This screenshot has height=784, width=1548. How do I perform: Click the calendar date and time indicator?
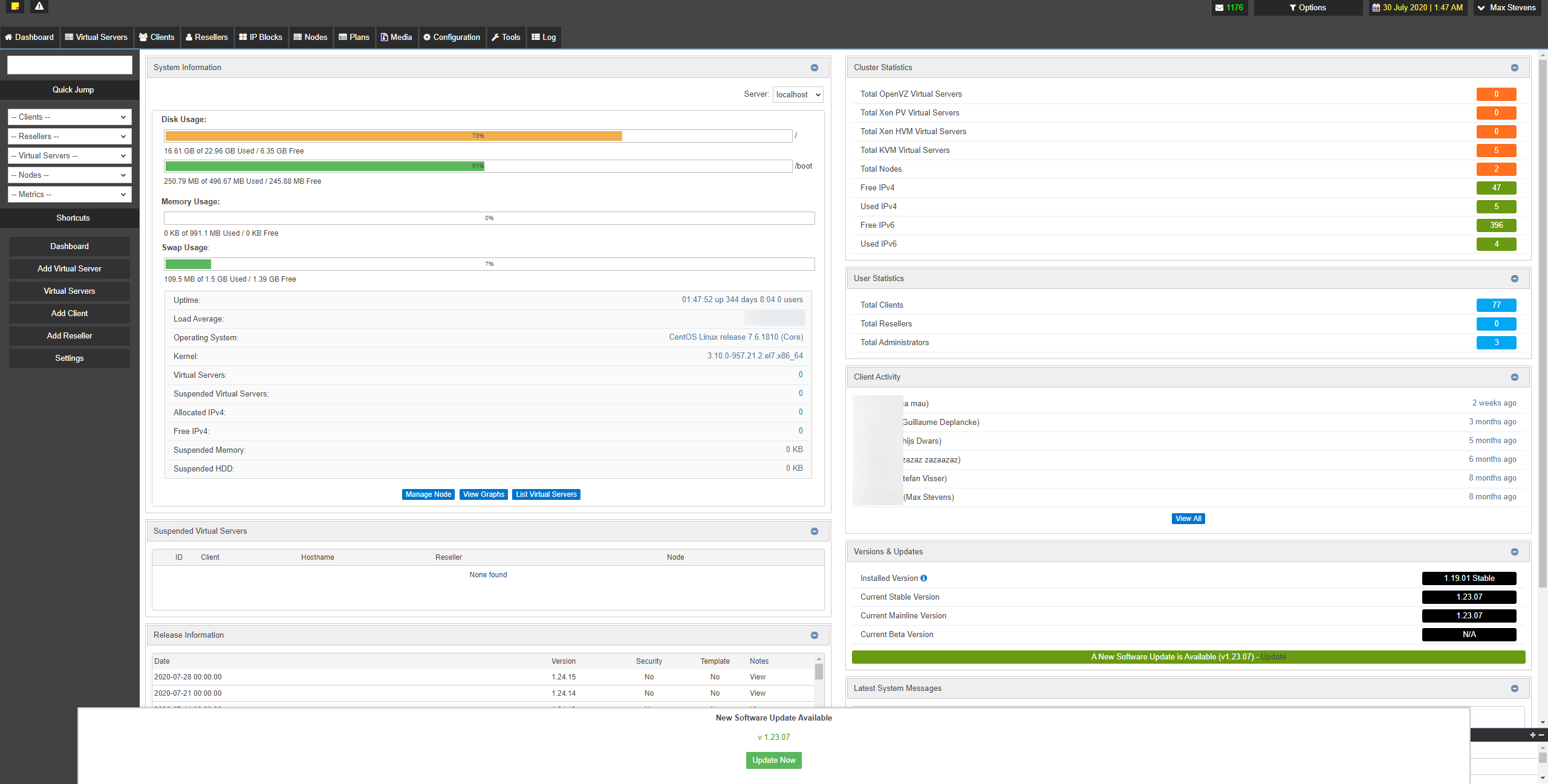click(1417, 8)
